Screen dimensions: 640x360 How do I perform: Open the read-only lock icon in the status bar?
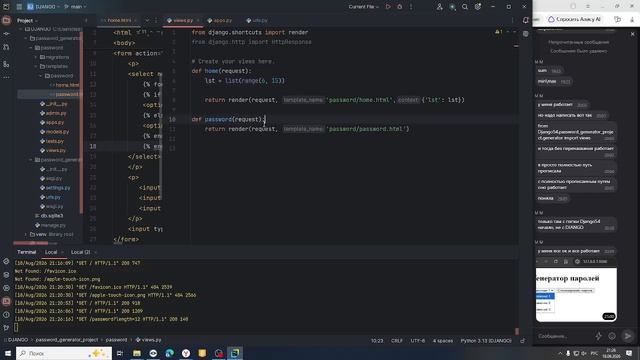point(523,340)
